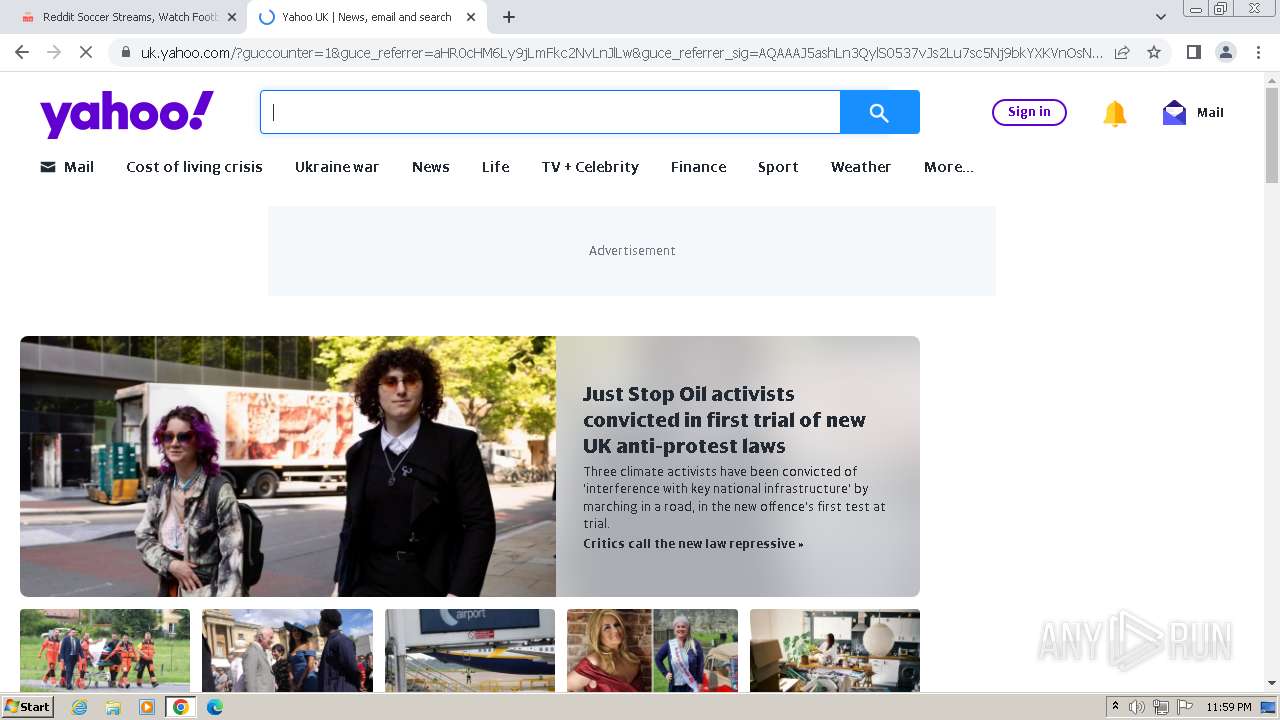Expand the tab search chevron
1280x720 pixels.
coord(1161,17)
